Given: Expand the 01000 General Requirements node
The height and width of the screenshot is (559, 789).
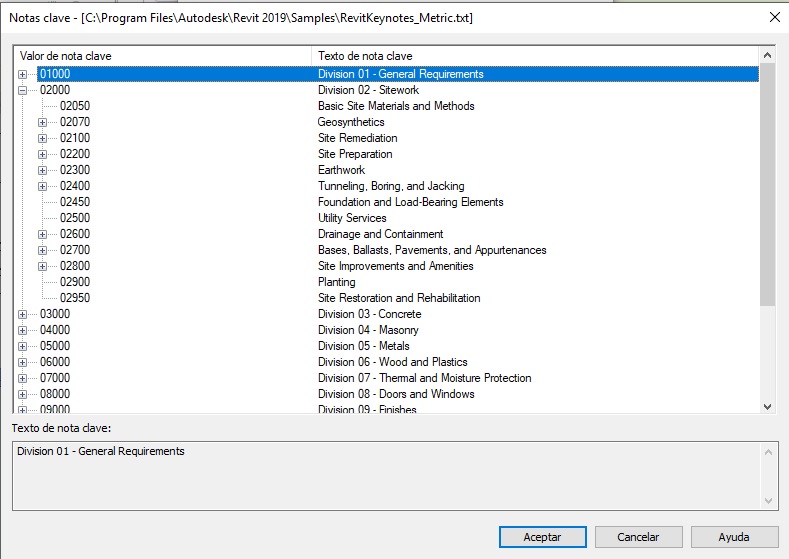Looking at the screenshot, I should click(x=23, y=74).
